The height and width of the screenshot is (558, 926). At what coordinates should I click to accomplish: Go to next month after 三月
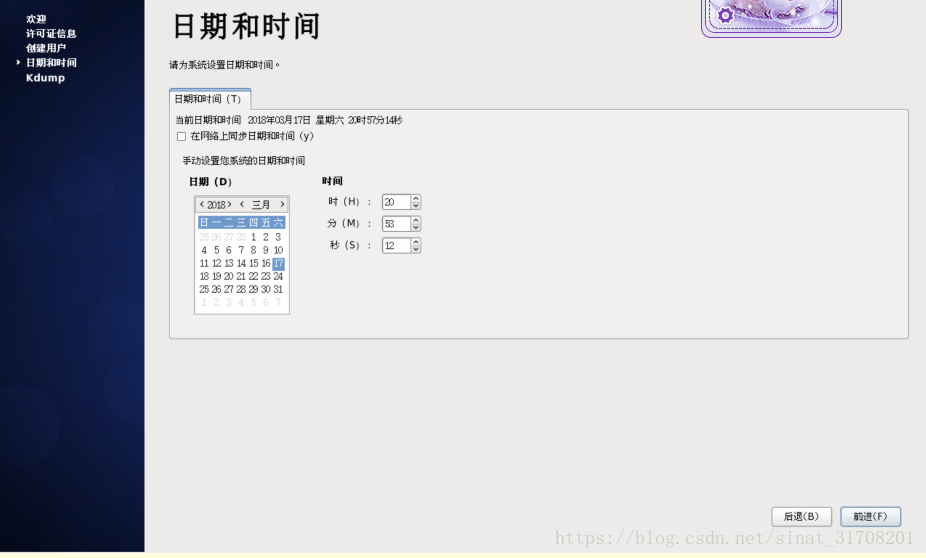[282, 204]
